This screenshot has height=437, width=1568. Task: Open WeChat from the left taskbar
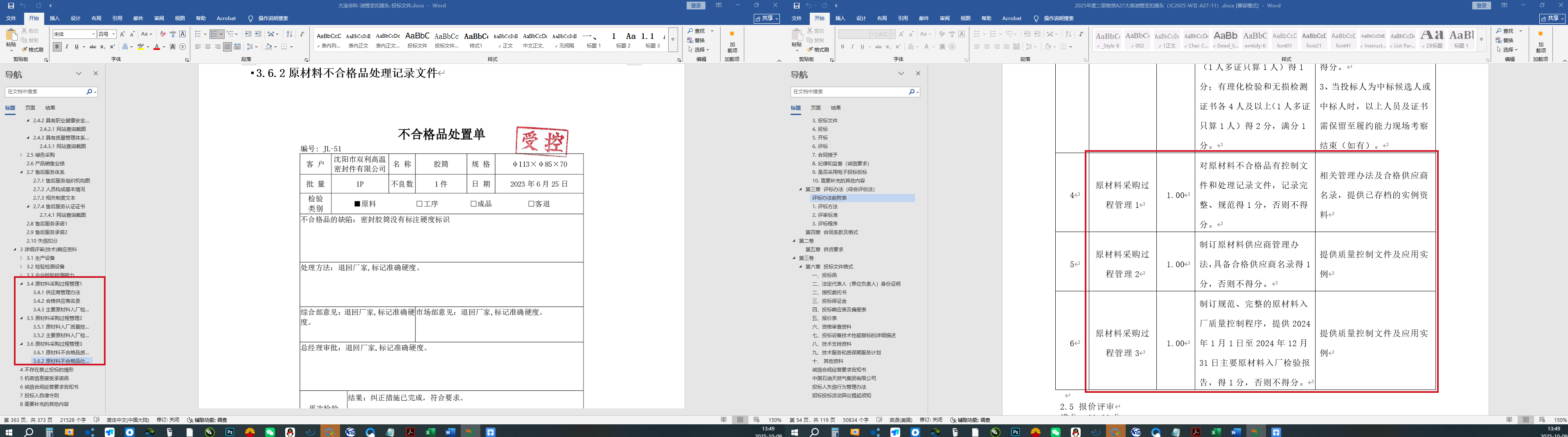[x=270, y=432]
